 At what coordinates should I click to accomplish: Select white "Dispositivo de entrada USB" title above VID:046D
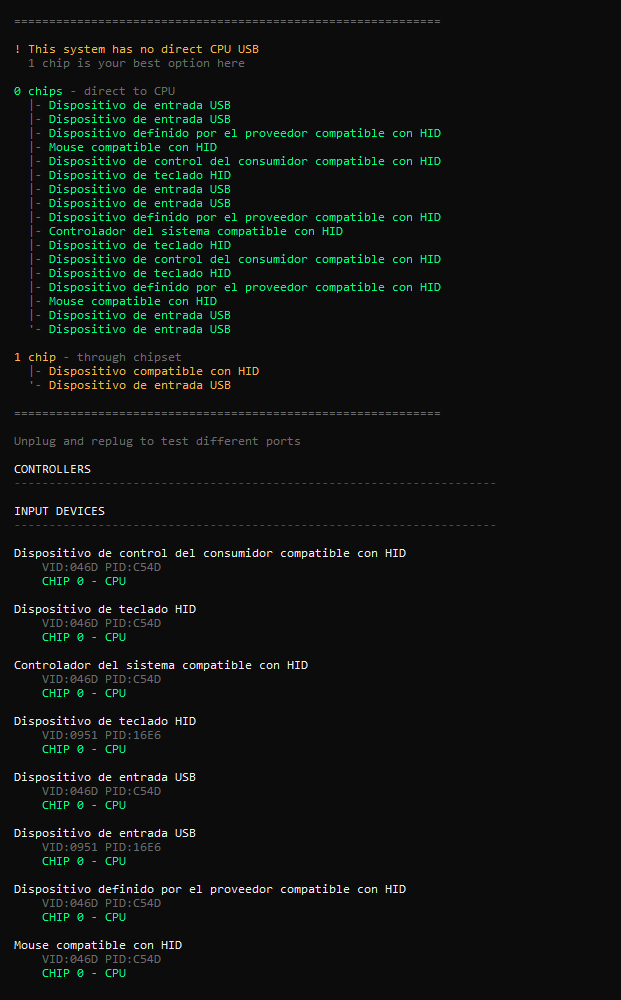tap(105, 778)
